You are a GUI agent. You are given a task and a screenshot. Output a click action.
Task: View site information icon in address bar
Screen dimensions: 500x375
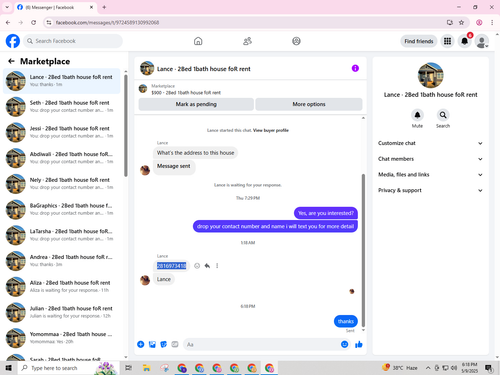tap(49, 22)
